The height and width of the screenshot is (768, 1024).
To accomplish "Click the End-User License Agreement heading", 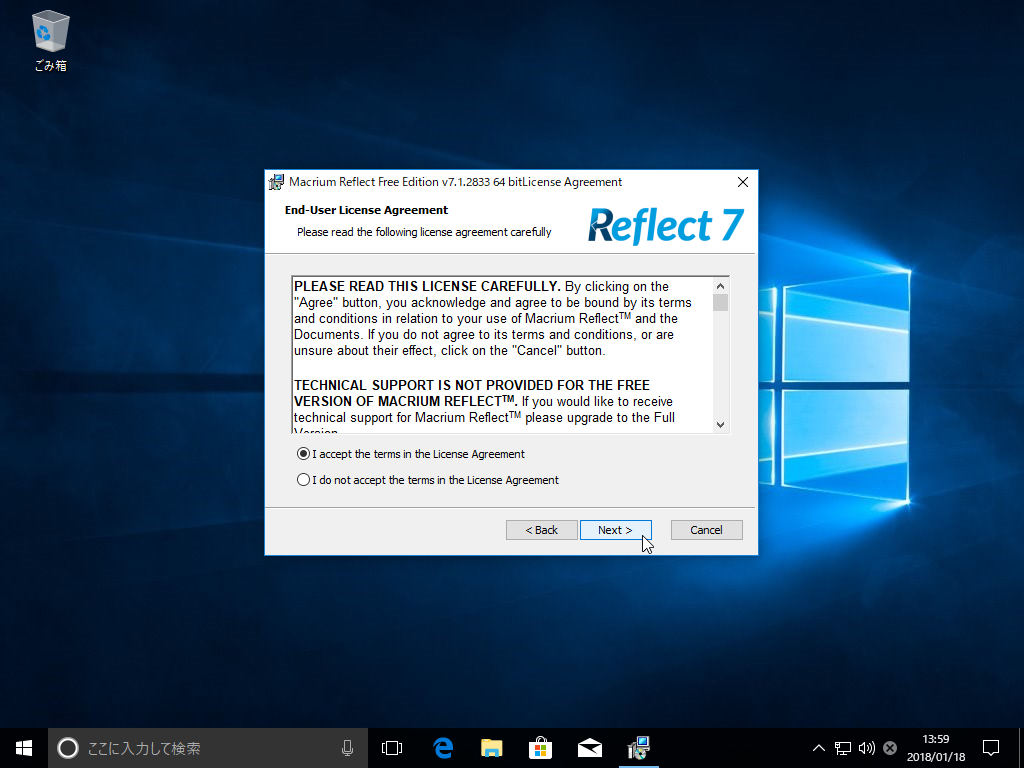I will pyautogui.click(x=366, y=210).
